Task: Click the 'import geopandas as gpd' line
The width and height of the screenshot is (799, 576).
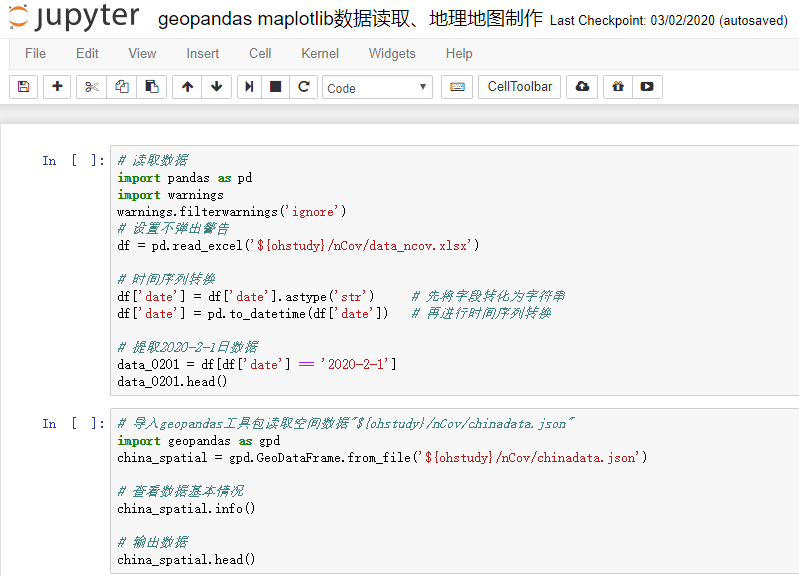Action: pyautogui.click(x=199, y=441)
